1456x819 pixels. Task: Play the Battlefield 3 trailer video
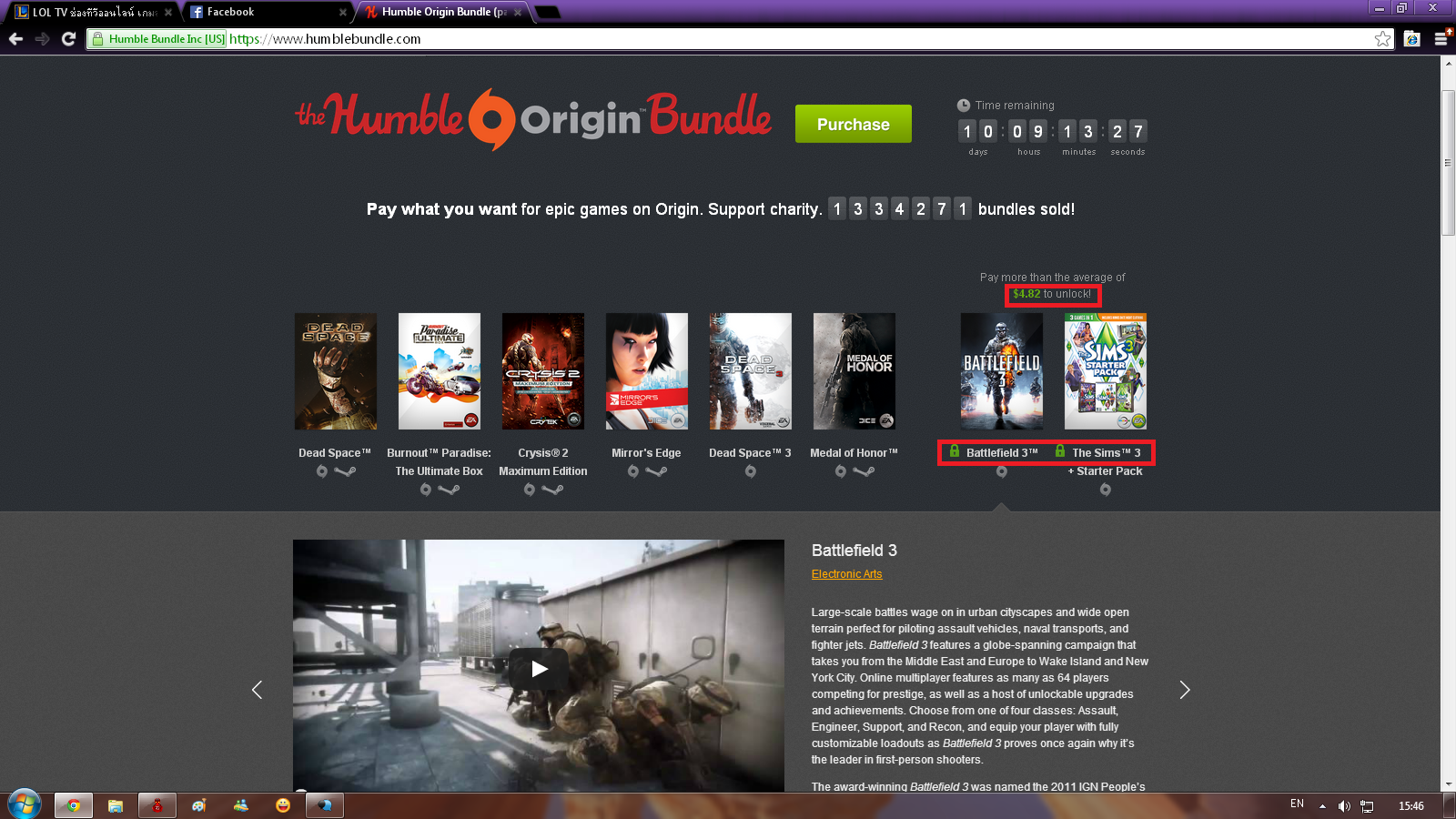coord(539,669)
